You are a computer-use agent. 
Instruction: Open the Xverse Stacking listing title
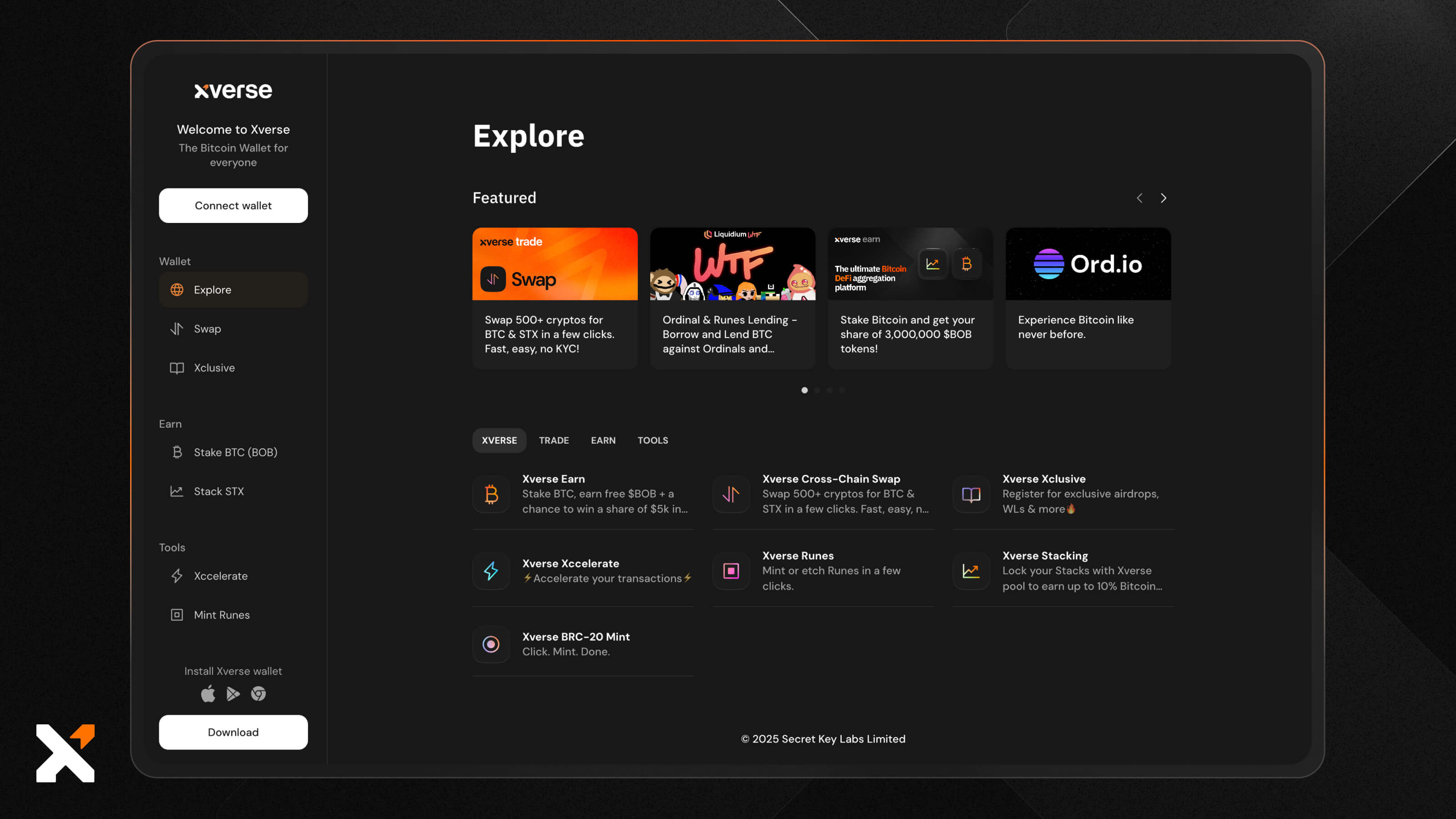[x=1045, y=556]
